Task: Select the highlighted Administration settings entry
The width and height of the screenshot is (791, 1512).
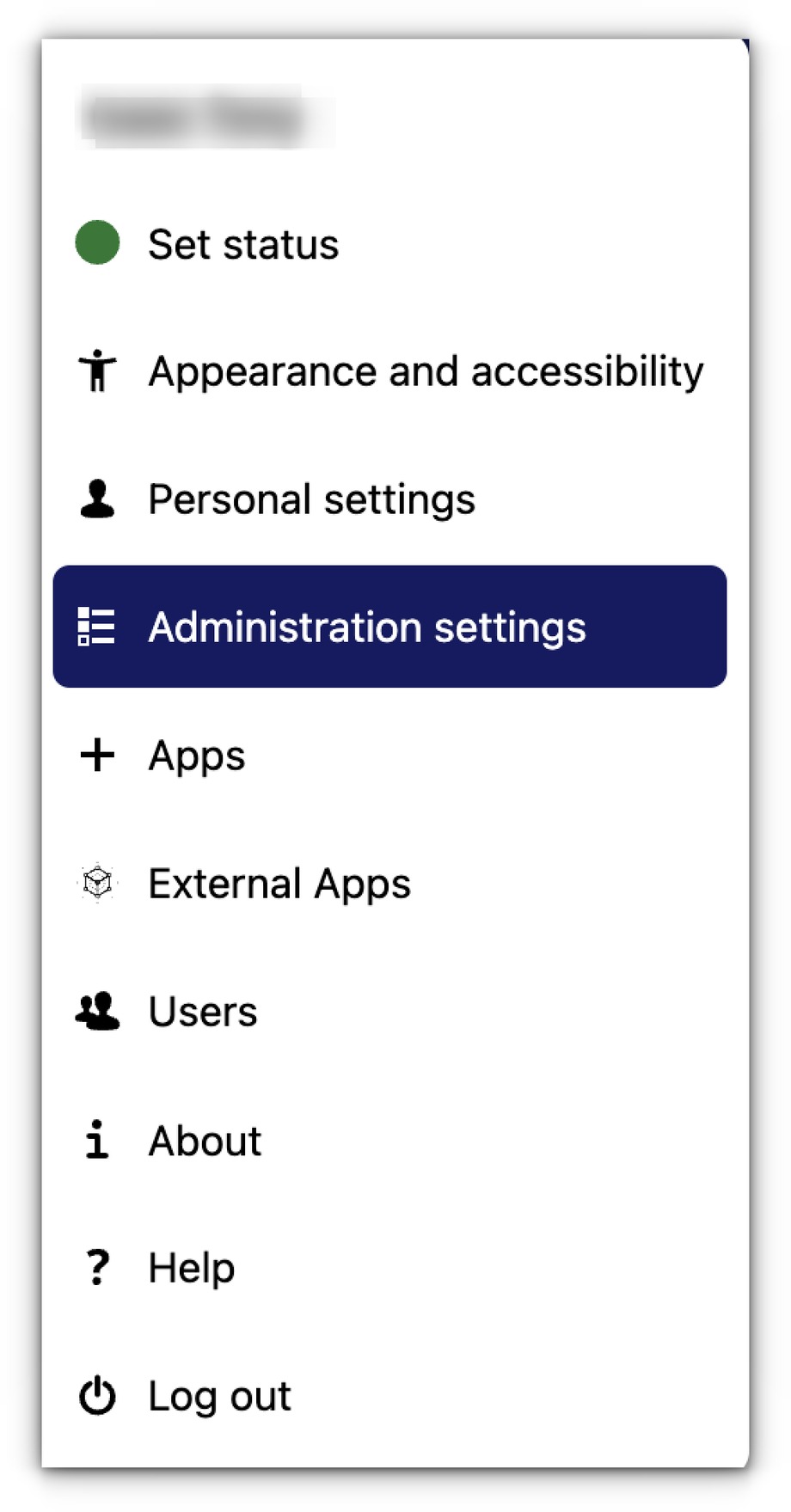Action: tap(367, 627)
